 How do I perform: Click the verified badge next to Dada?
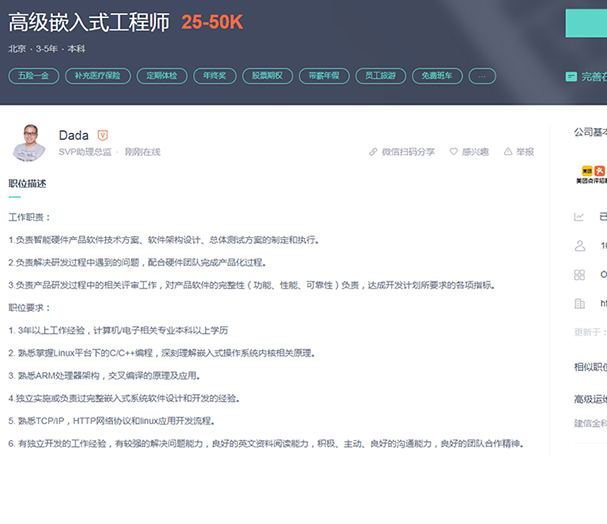[x=102, y=135]
